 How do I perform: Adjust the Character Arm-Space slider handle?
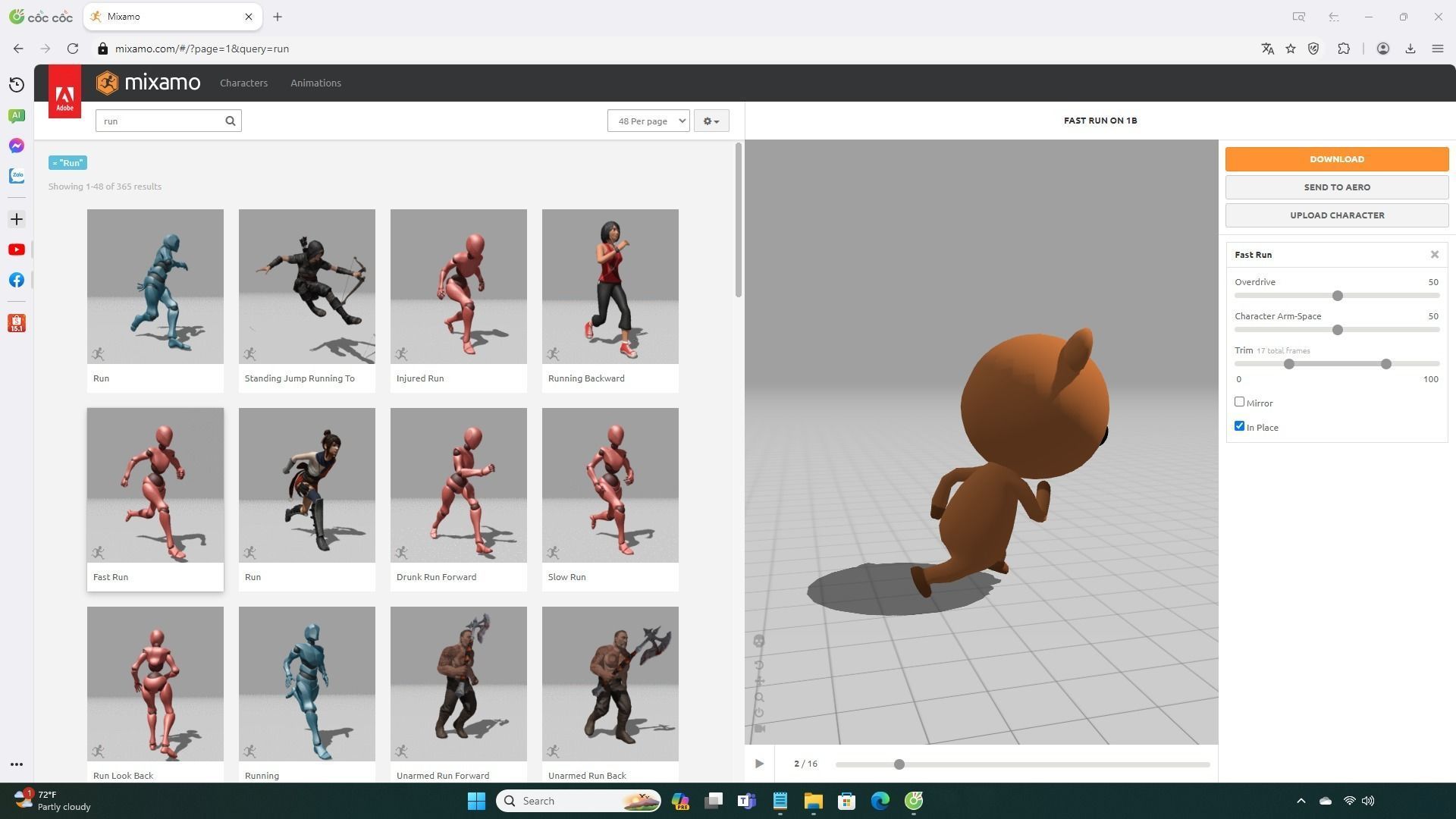click(x=1338, y=330)
